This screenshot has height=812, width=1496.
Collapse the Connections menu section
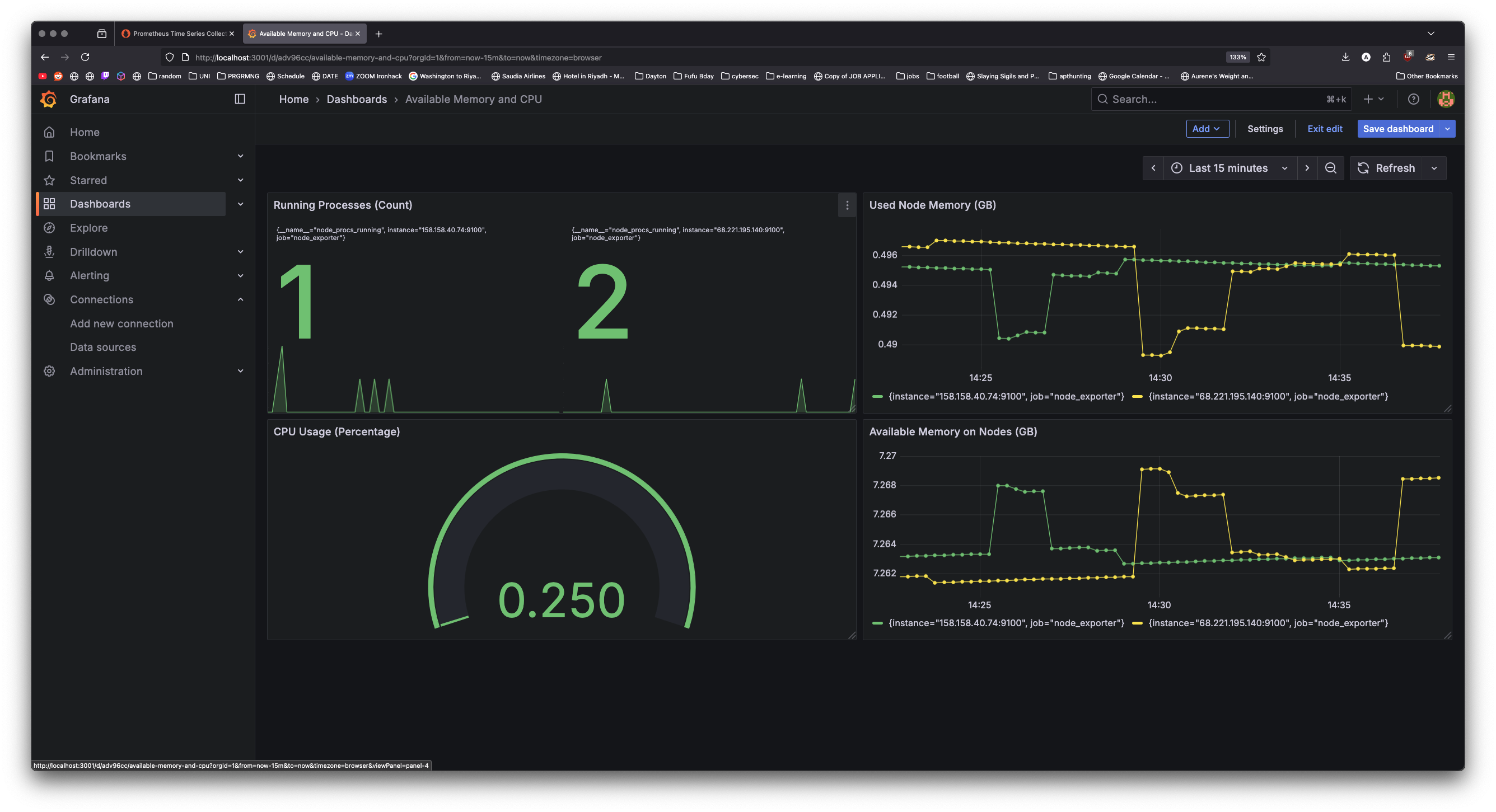240,299
